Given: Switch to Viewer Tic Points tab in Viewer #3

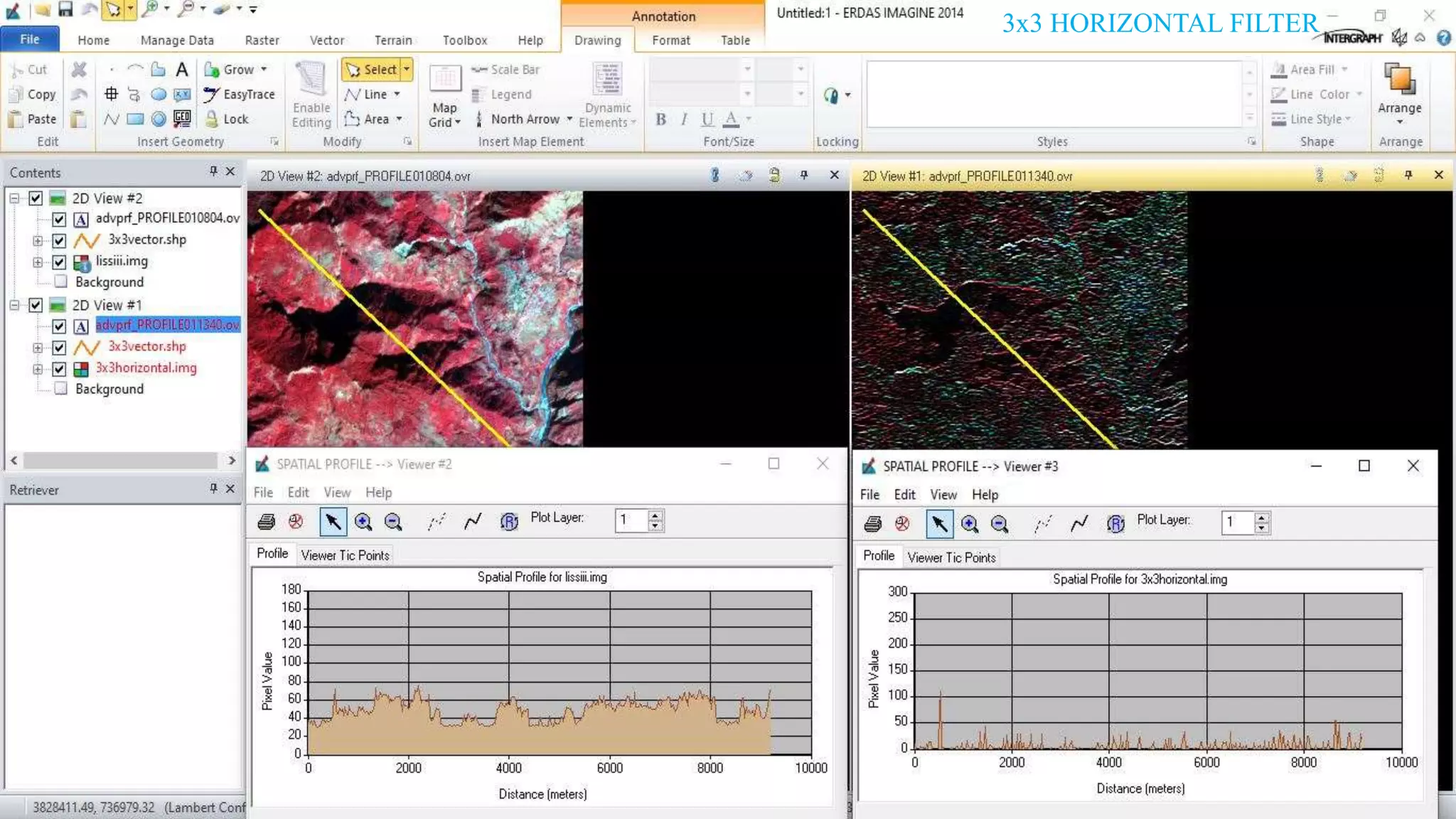Looking at the screenshot, I should click(951, 558).
